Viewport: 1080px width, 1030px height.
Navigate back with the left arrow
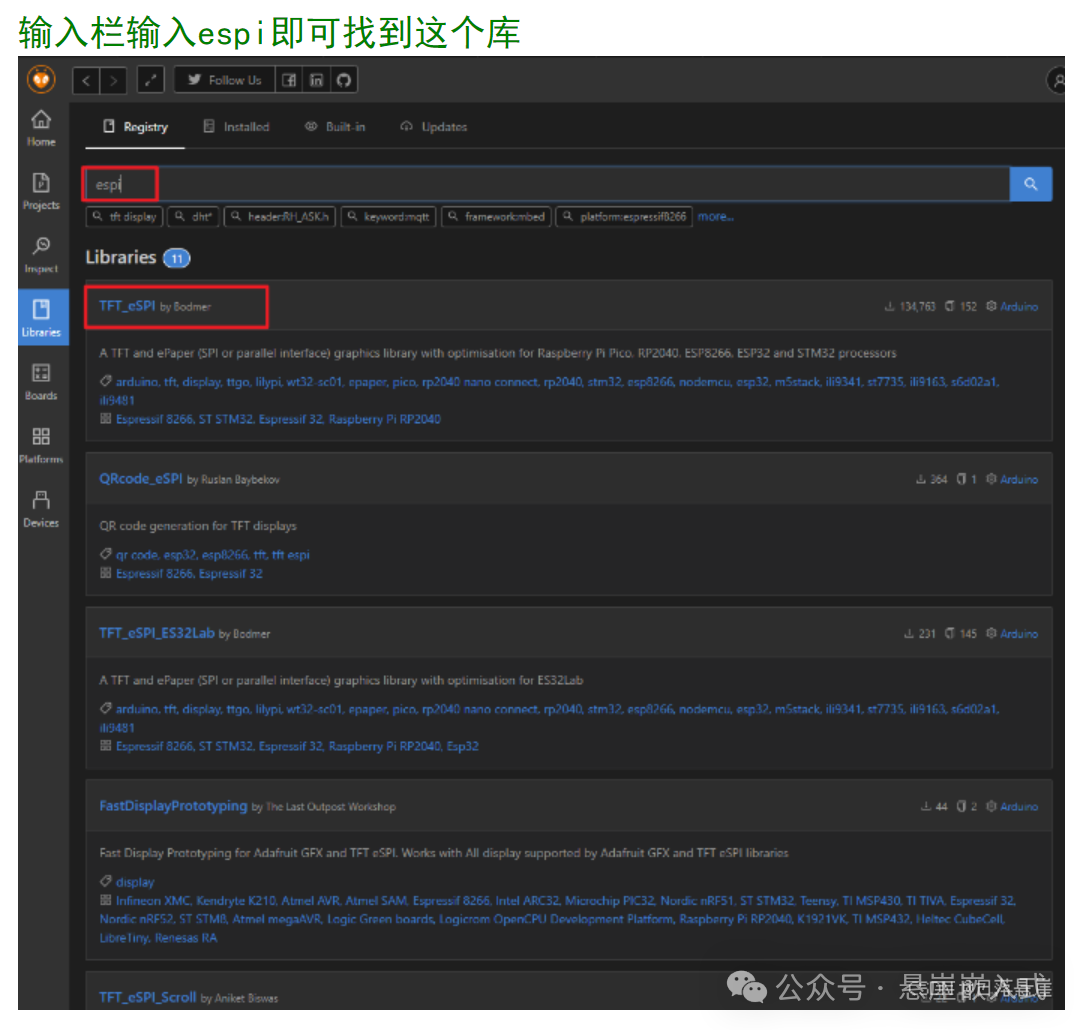pyautogui.click(x=87, y=80)
